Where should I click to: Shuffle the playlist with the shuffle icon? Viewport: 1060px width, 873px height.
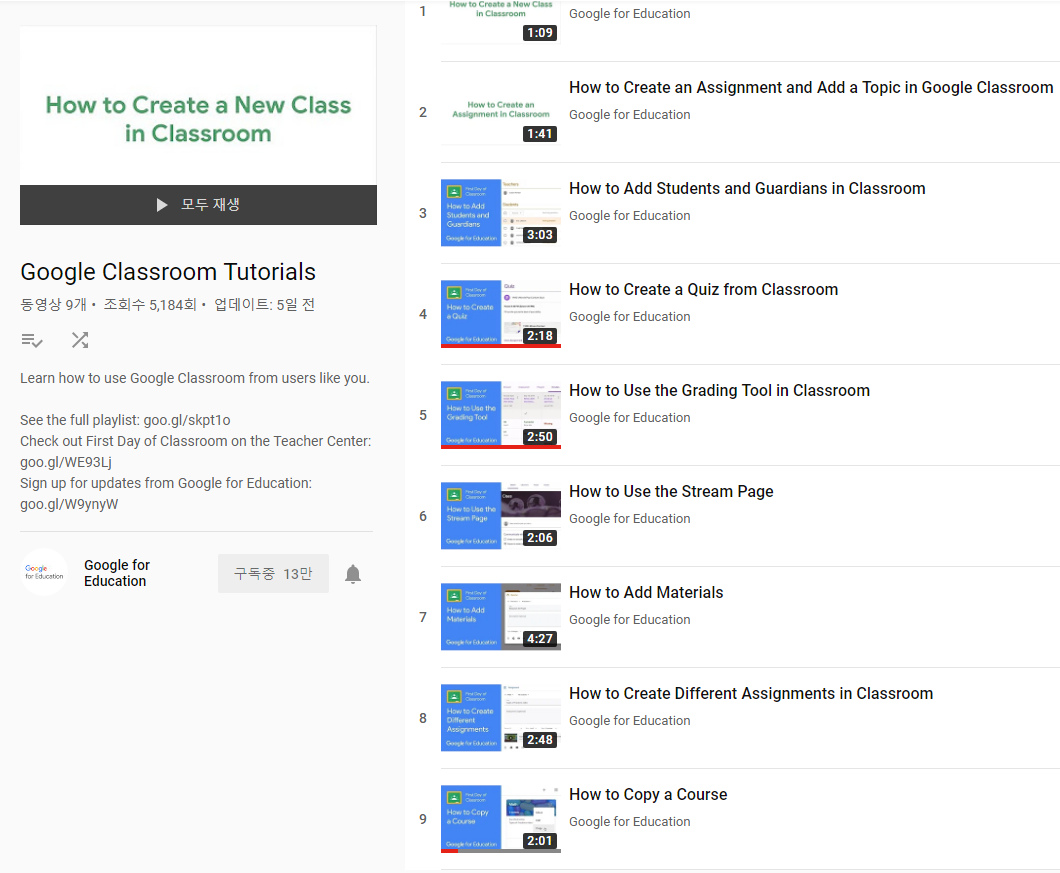coord(80,339)
